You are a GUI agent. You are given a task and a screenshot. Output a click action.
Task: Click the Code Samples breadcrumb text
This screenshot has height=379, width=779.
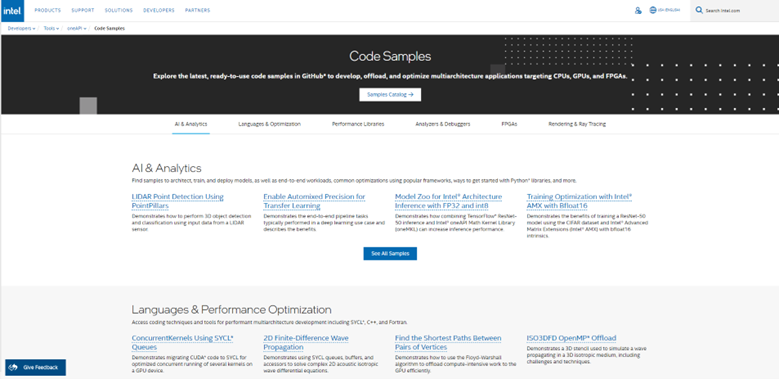click(x=109, y=28)
